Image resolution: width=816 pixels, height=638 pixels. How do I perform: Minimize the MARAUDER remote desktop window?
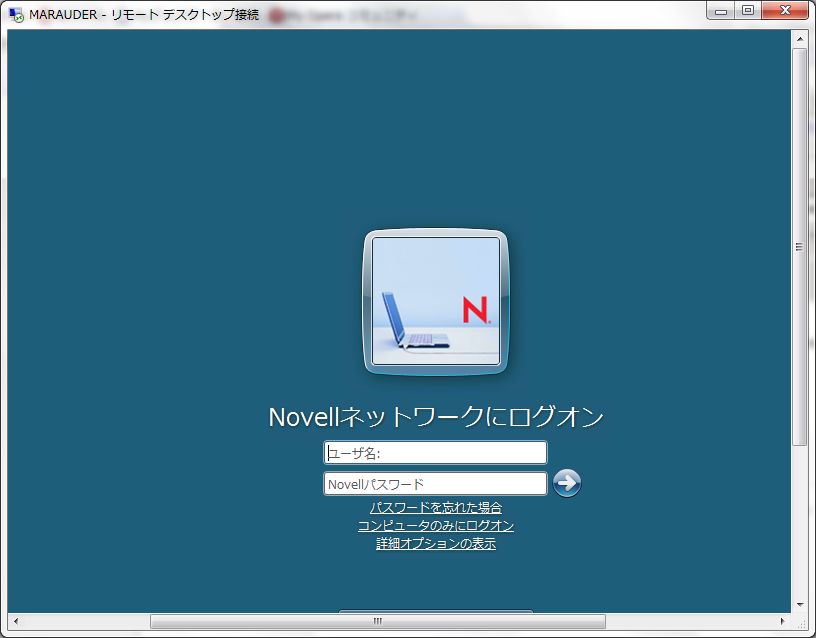click(720, 11)
